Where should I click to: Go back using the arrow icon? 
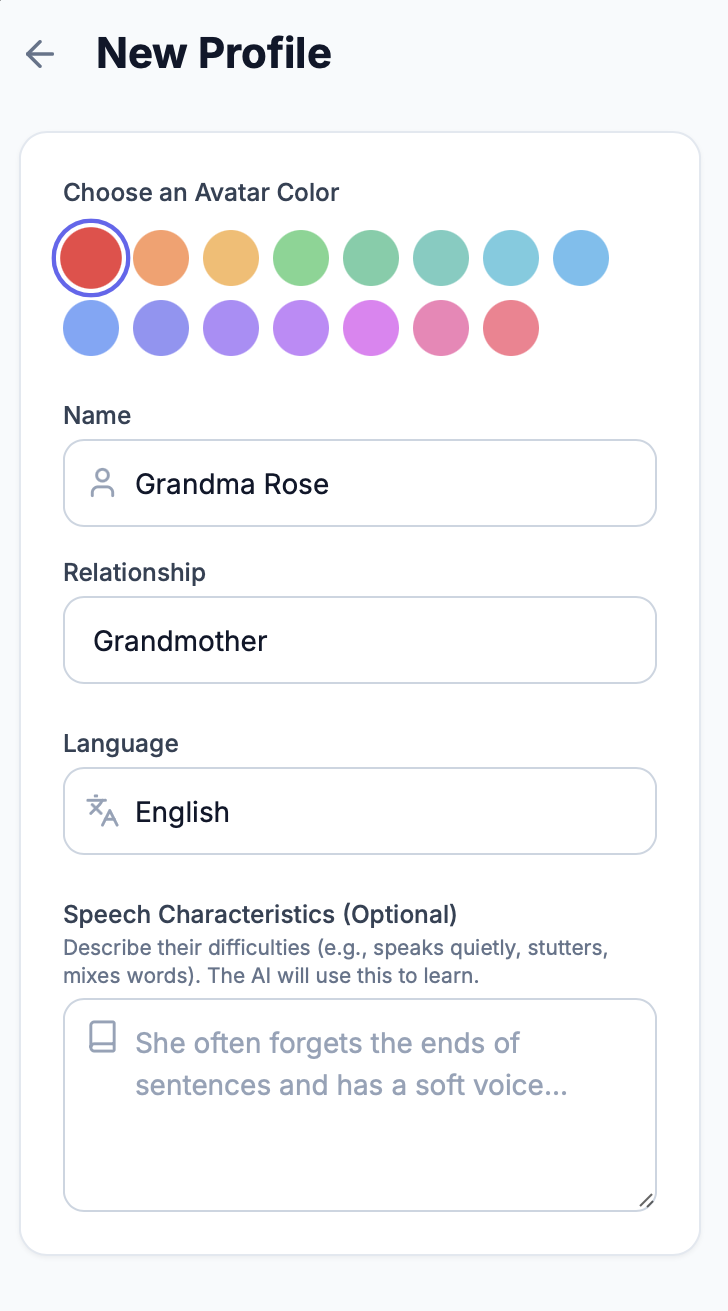coord(40,54)
